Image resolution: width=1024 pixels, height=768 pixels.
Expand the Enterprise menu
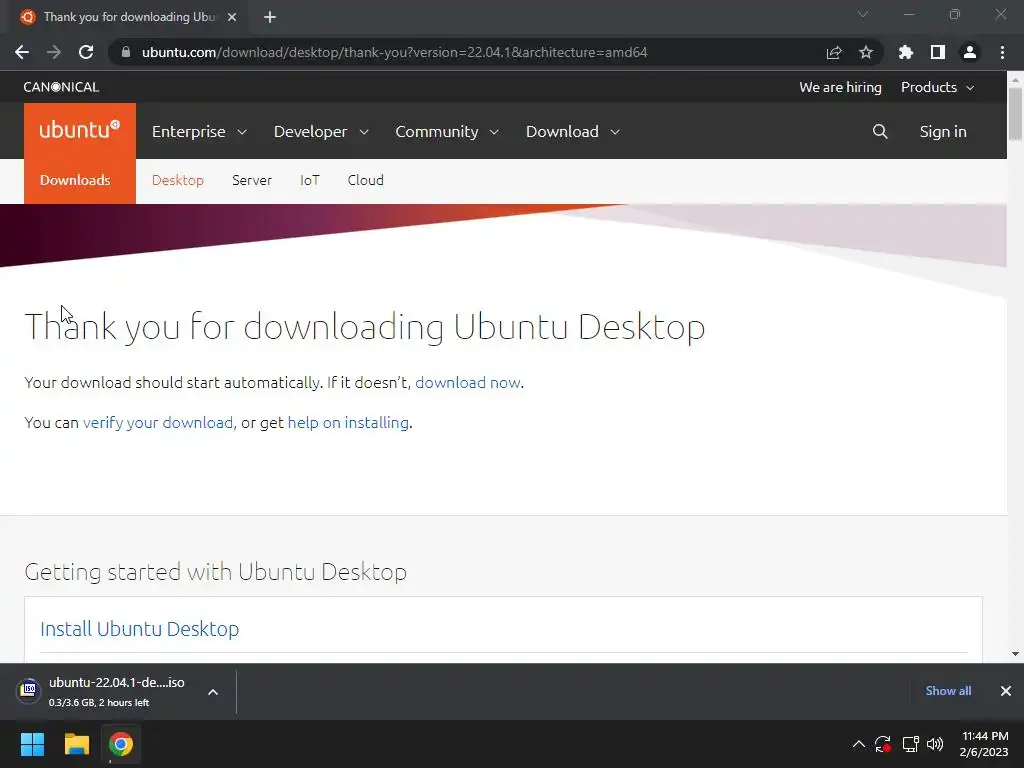point(199,131)
